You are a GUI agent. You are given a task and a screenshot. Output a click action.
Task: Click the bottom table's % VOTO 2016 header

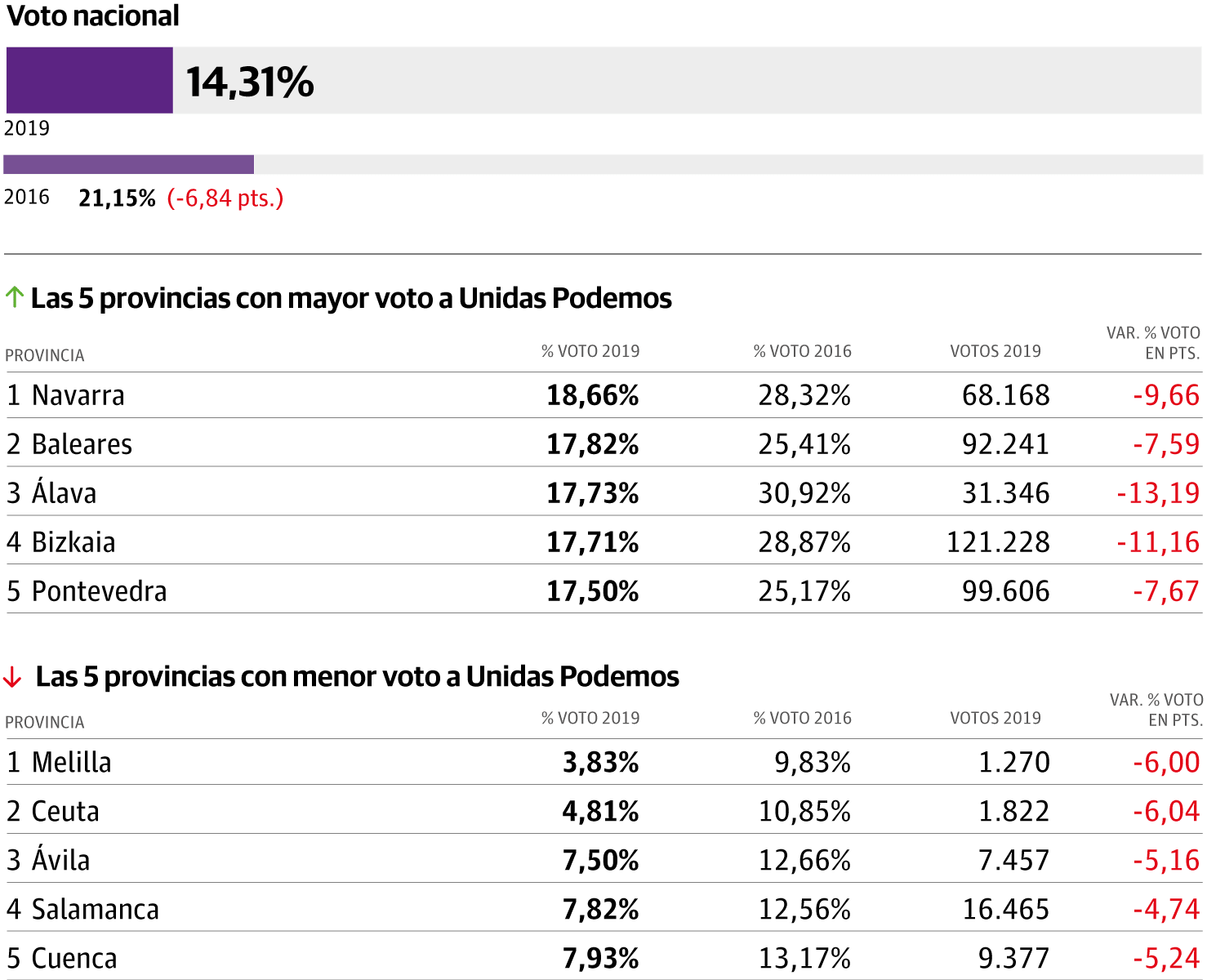coord(802,718)
